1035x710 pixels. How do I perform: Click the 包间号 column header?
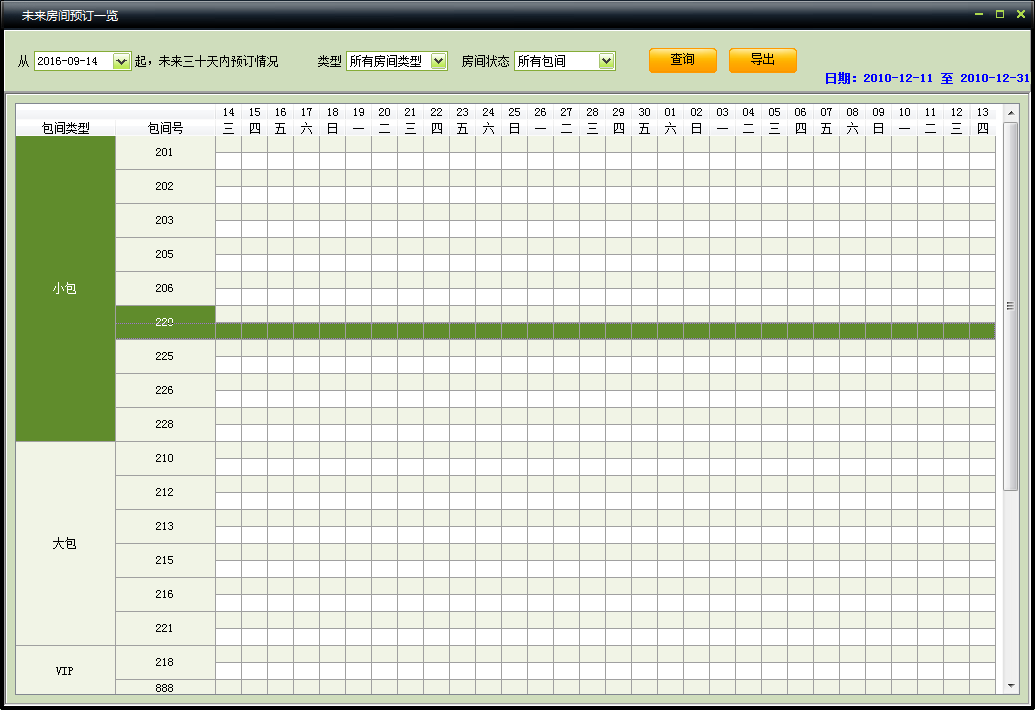pyautogui.click(x=165, y=128)
